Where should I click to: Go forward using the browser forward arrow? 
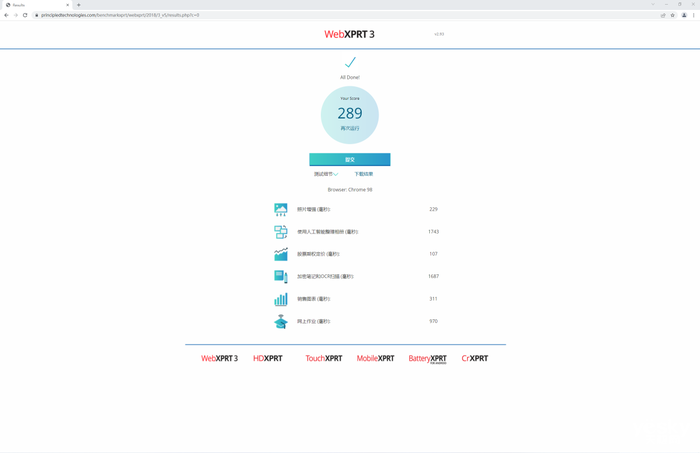click(x=16, y=15)
